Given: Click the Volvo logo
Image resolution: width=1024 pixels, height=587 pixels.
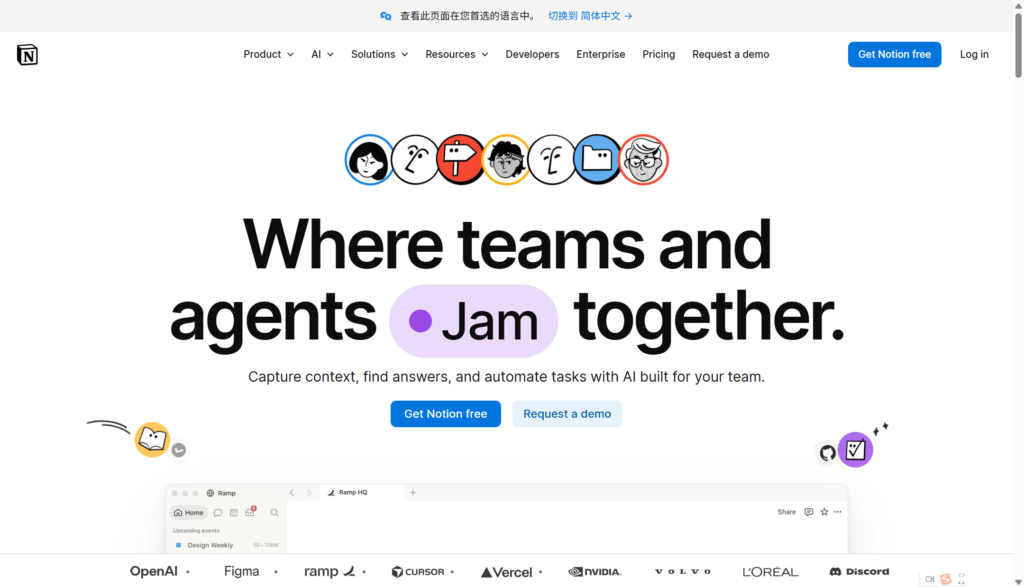Looking at the screenshot, I should point(682,571).
